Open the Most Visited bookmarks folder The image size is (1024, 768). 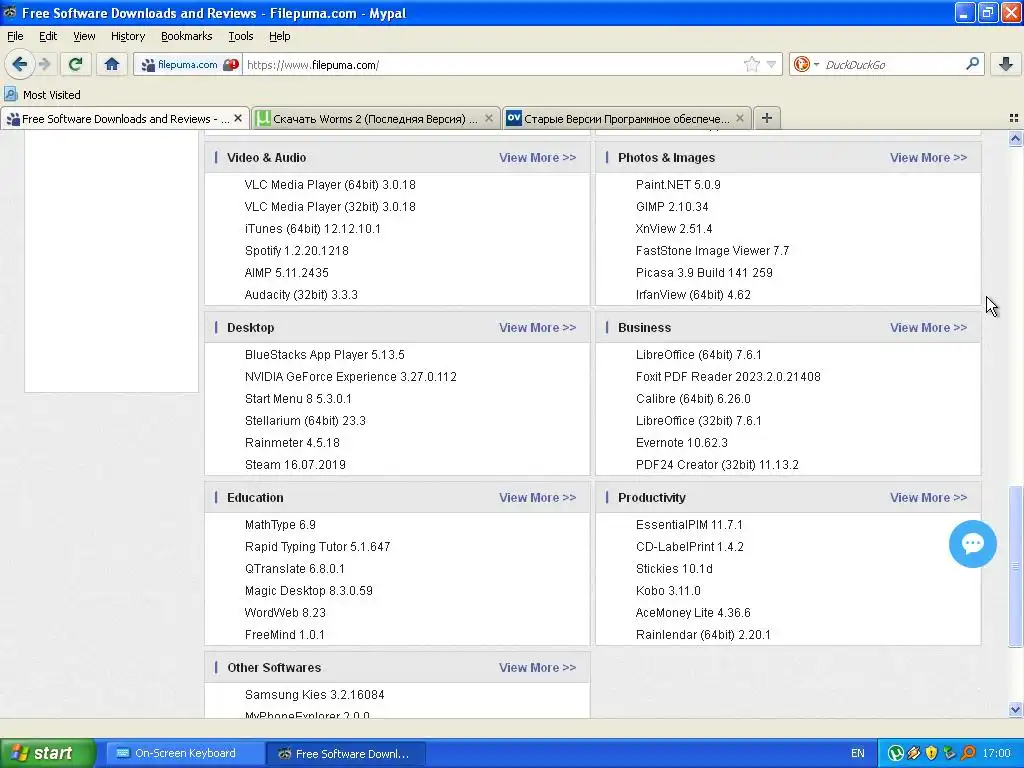42,95
